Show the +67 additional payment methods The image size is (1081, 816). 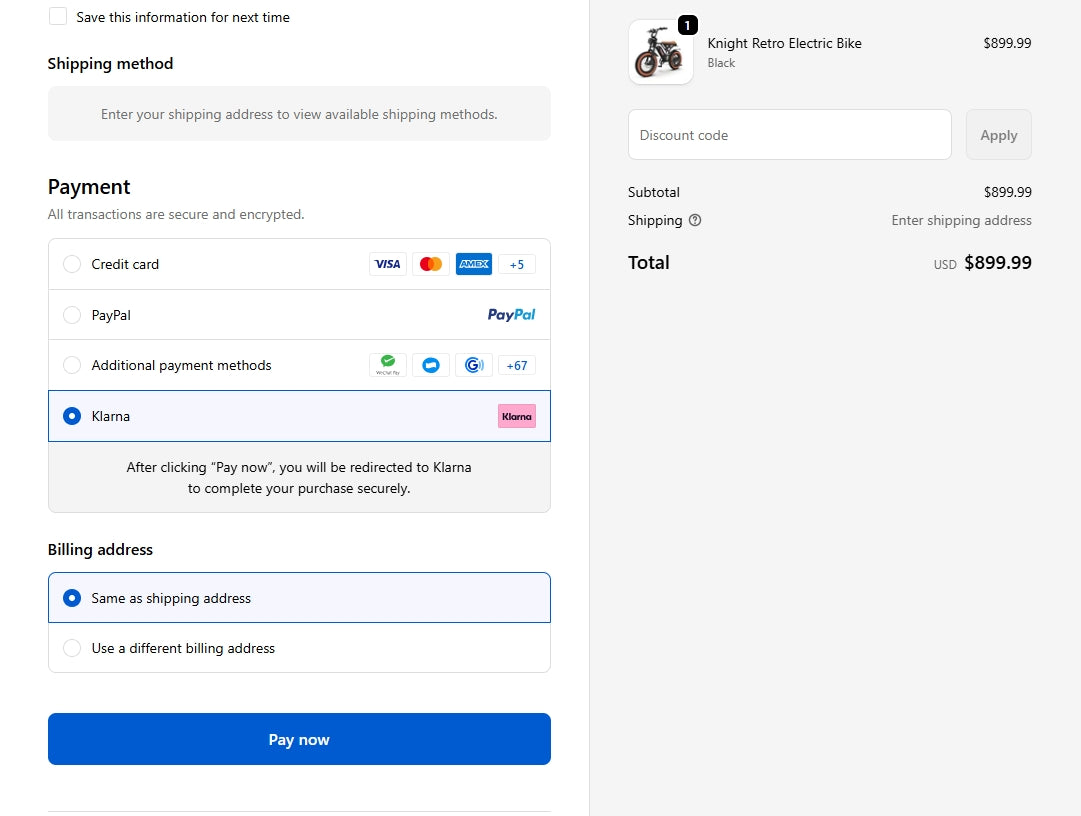pyautogui.click(x=517, y=365)
